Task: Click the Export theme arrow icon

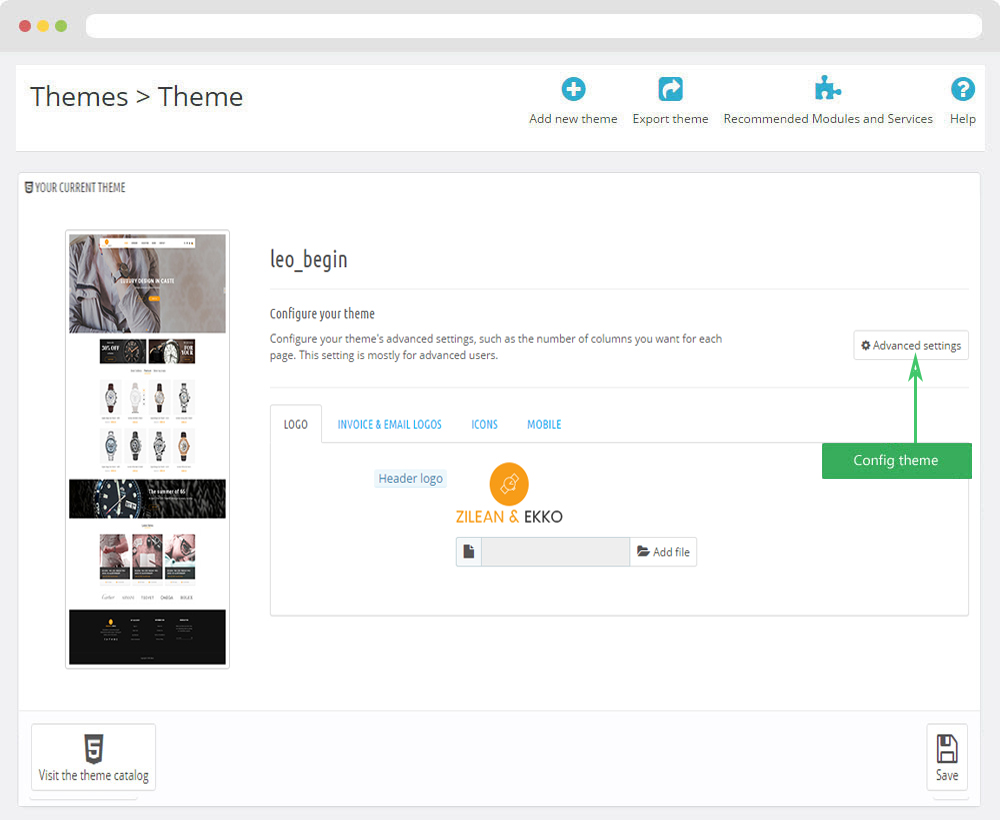Action: (x=670, y=89)
